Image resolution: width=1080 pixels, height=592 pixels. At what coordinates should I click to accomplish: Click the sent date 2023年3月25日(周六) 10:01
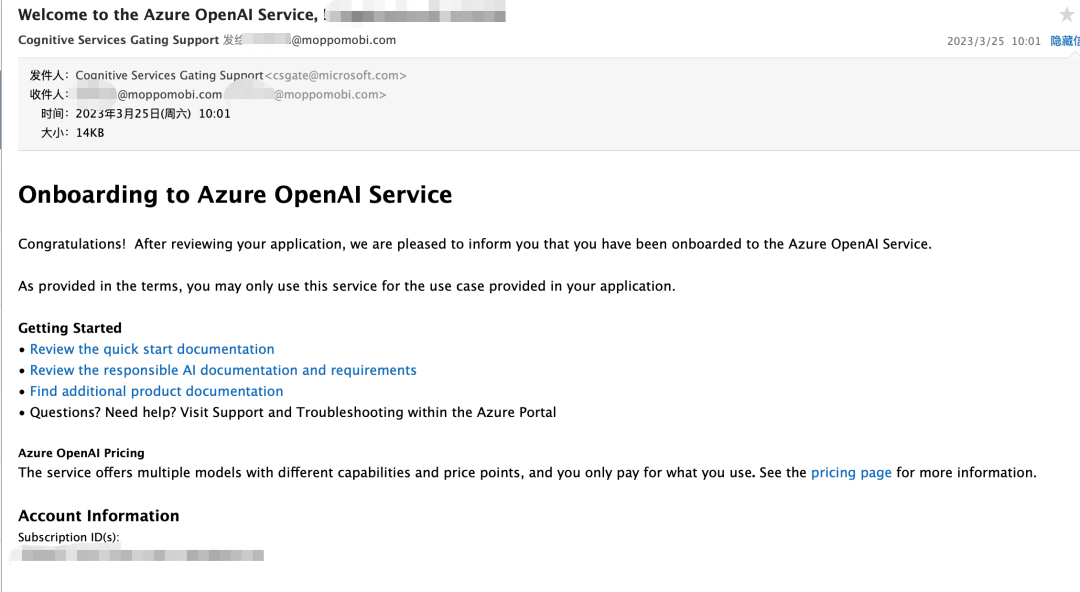coord(153,113)
